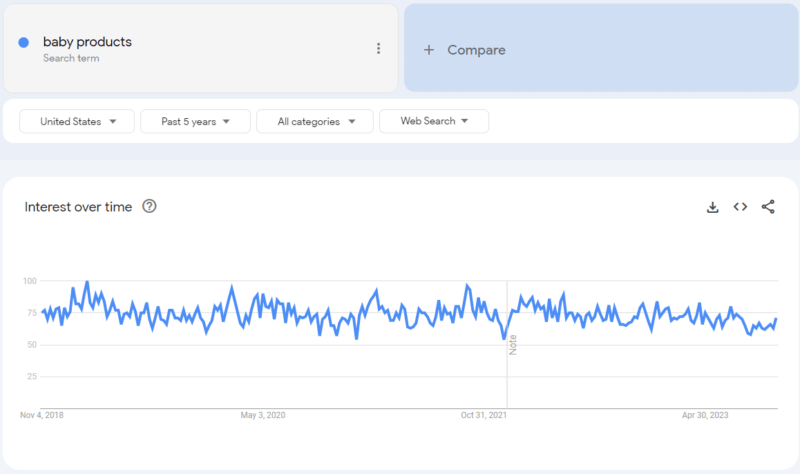
Task: Open the three-dot menu for baby products
Action: (x=378, y=48)
